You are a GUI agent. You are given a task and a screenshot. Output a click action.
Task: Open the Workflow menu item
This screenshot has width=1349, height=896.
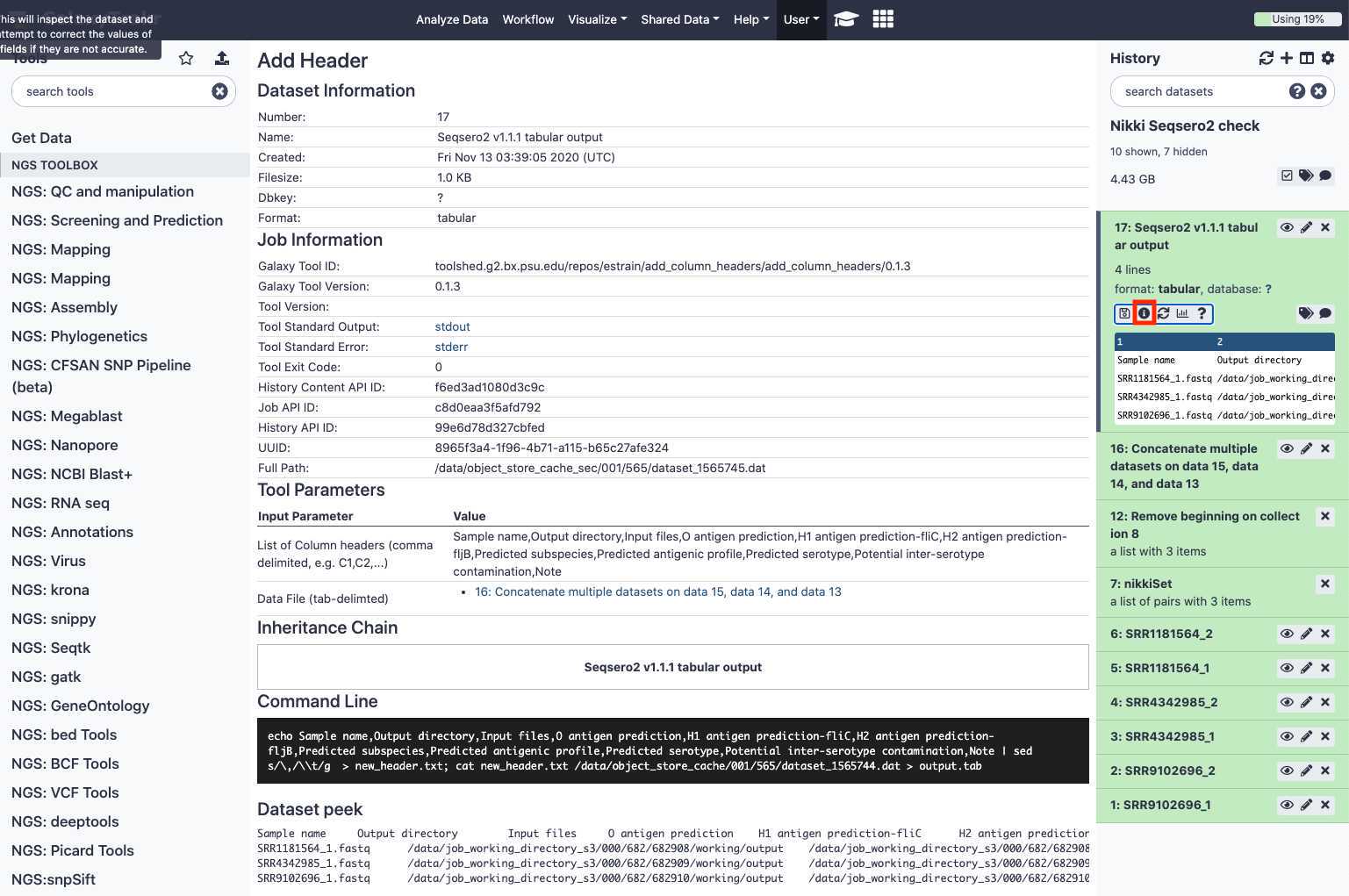(x=527, y=19)
